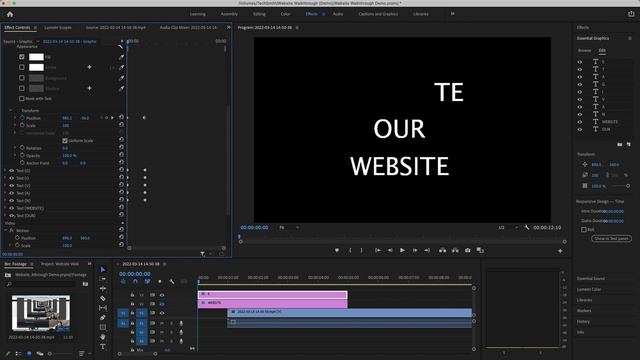Open Program monitor wrench settings
This screenshot has width=640, height=360.
click(527, 227)
